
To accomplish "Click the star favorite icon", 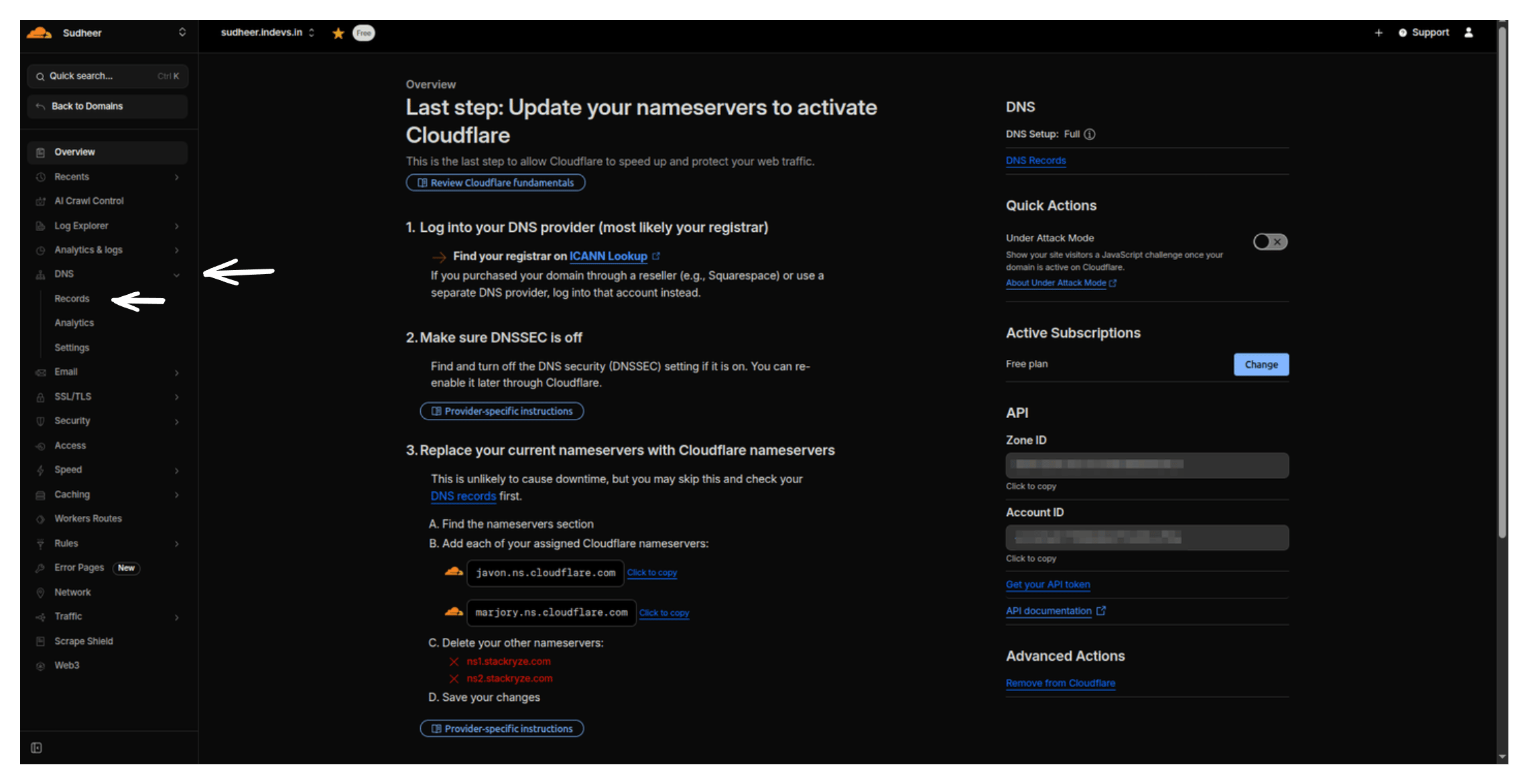I will pyautogui.click(x=338, y=33).
